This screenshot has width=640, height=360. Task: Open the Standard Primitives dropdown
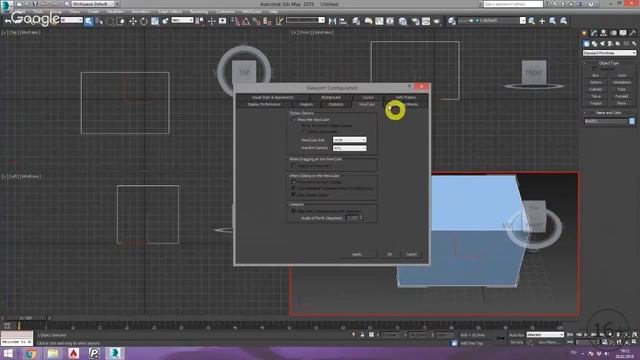tap(609, 53)
